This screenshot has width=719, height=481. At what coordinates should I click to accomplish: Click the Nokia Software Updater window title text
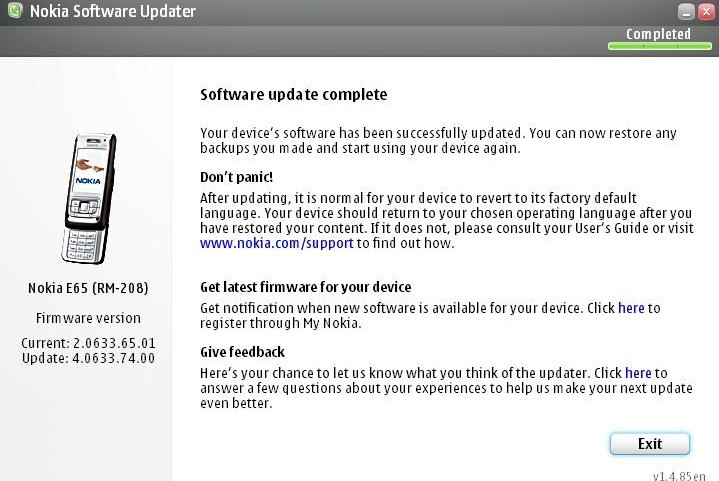tap(112, 12)
